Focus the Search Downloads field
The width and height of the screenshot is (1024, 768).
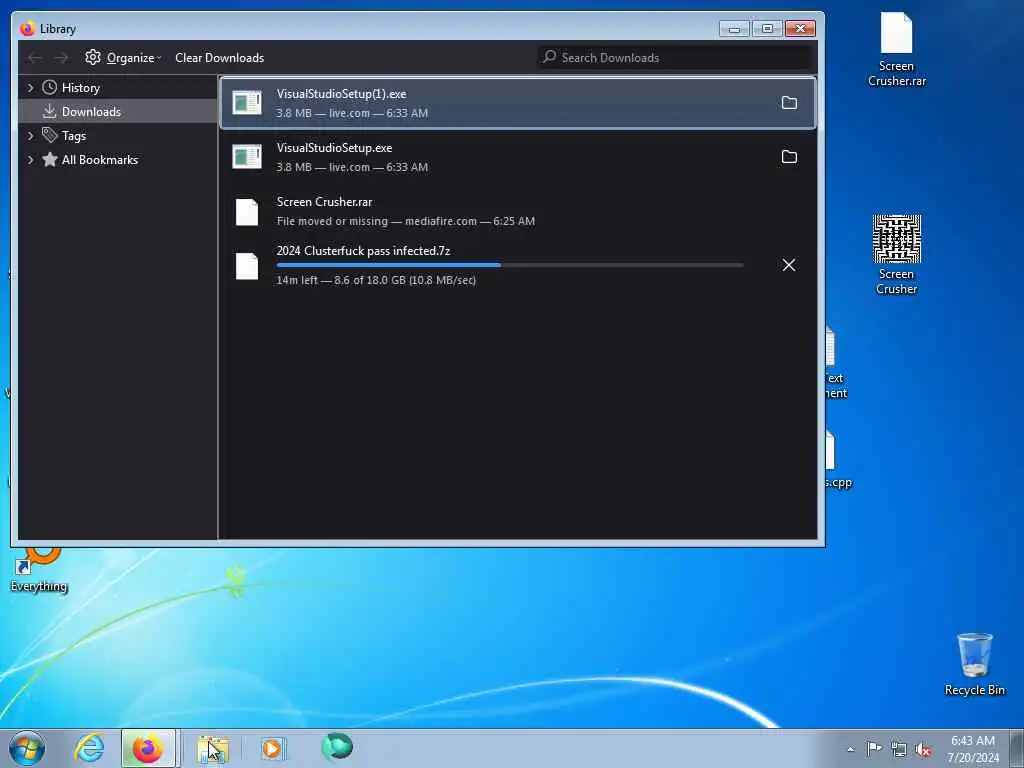click(677, 57)
